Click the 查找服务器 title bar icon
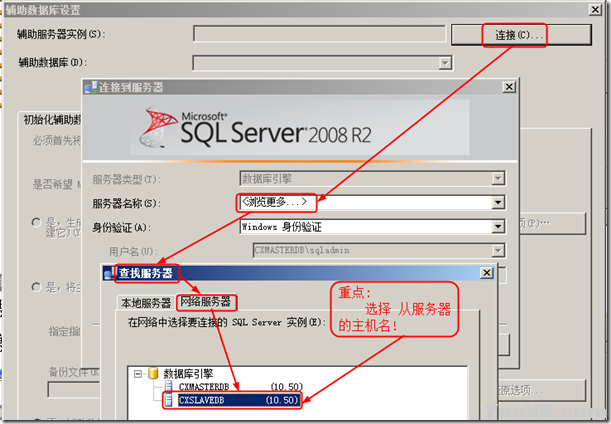Image resolution: width=611 pixels, height=424 pixels. [x=109, y=273]
